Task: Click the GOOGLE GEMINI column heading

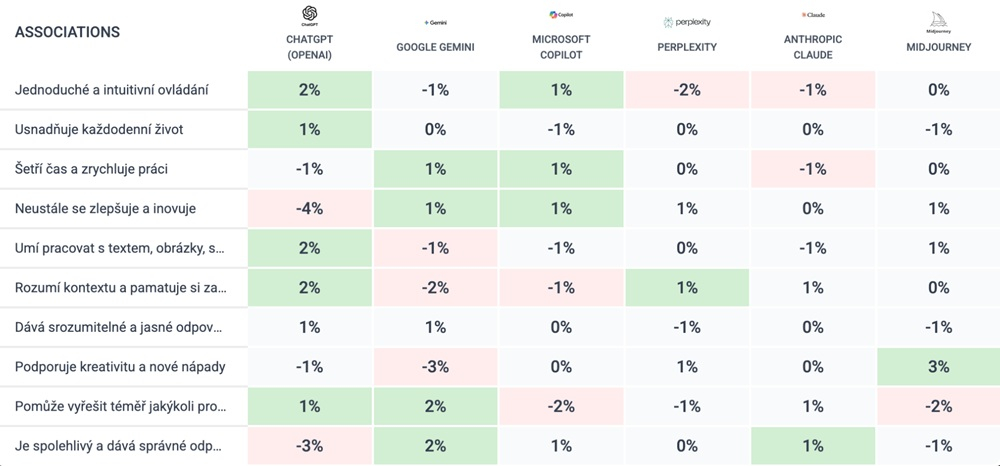Action: tap(435, 47)
